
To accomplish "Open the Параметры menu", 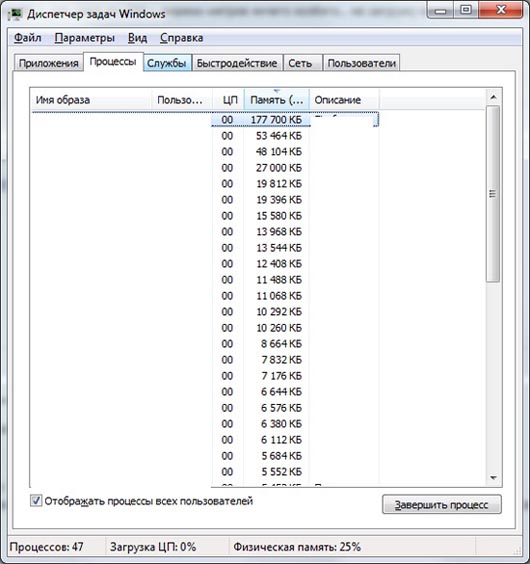I will point(85,38).
